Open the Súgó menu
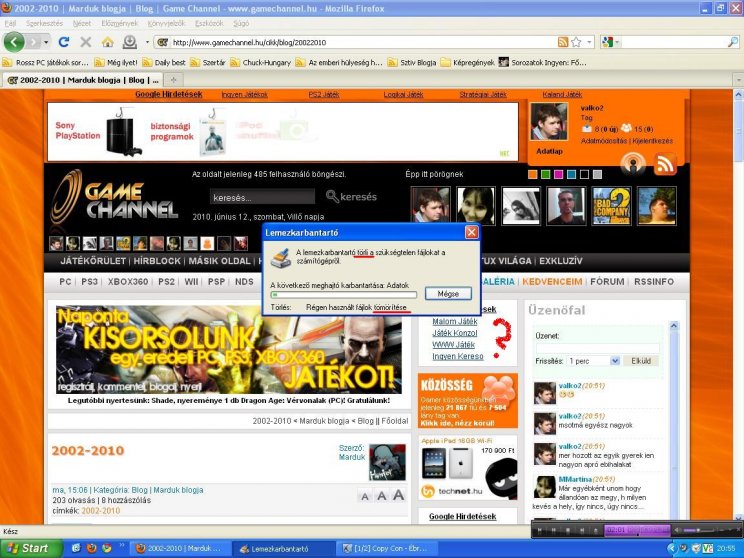Screen dimensions: 744x558 (x=241, y=23)
